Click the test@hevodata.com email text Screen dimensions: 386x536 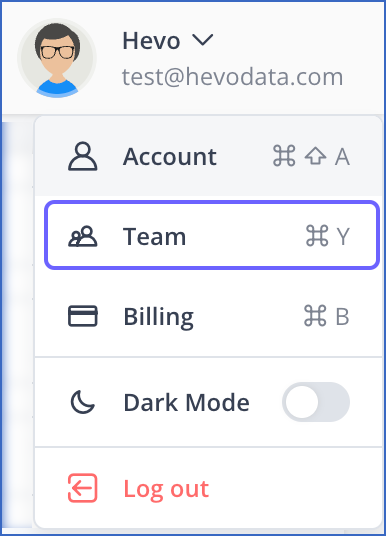point(232,77)
